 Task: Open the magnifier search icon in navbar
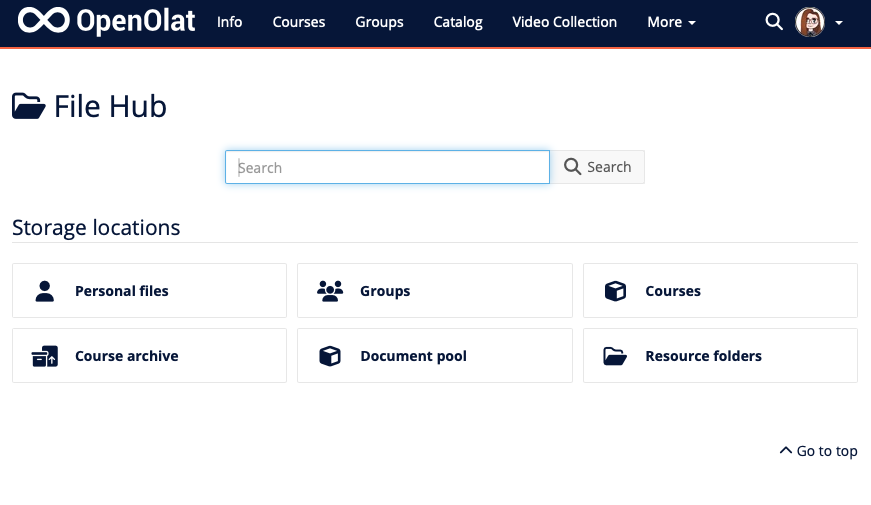coord(773,22)
